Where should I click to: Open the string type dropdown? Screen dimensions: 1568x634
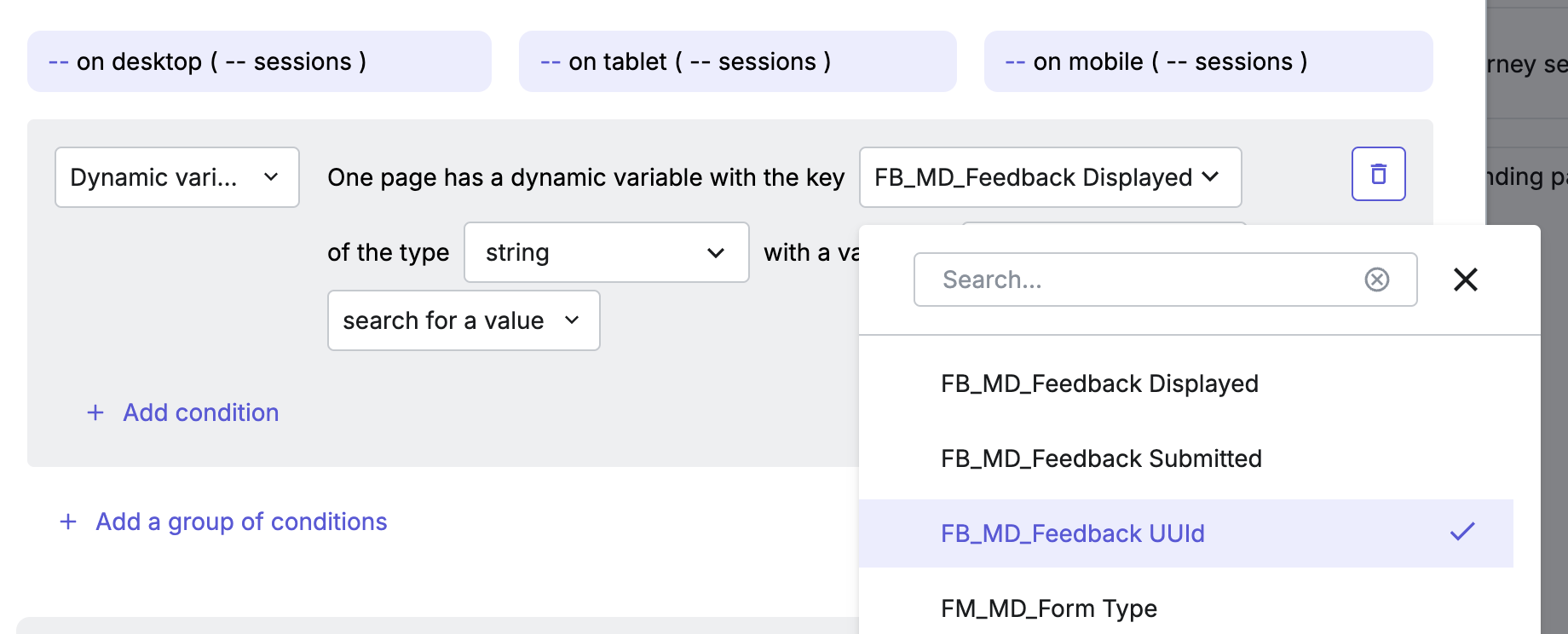(x=607, y=252)
